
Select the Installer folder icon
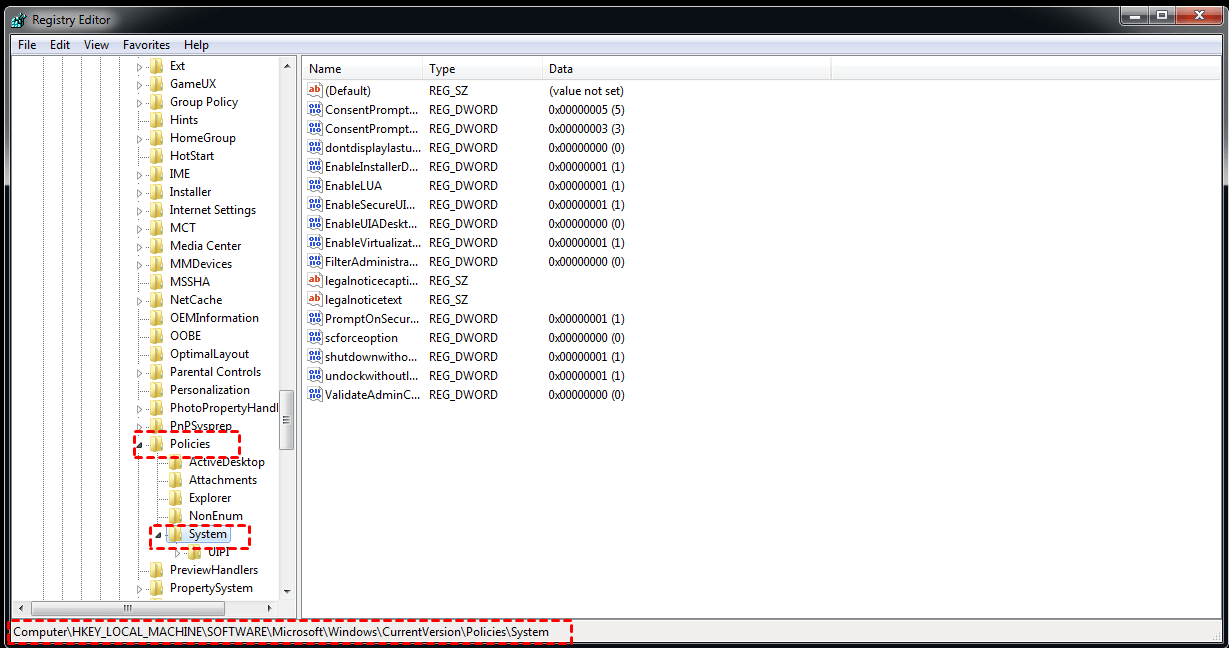(156, 192)
